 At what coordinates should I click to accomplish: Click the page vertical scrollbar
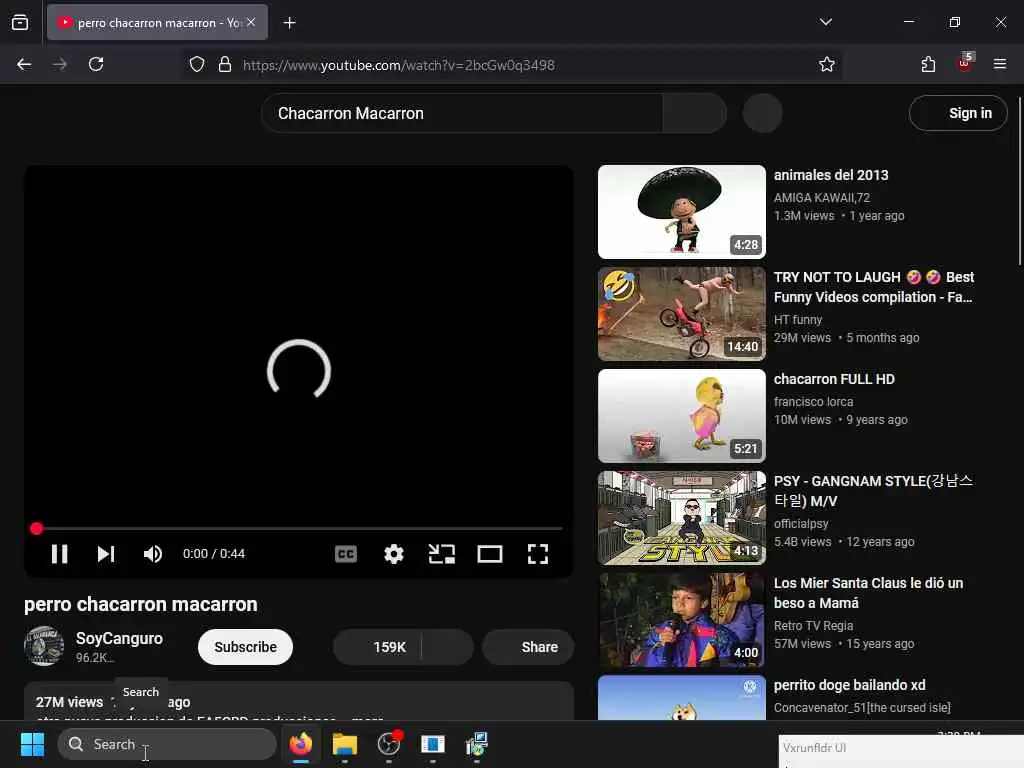point(1019,181)
